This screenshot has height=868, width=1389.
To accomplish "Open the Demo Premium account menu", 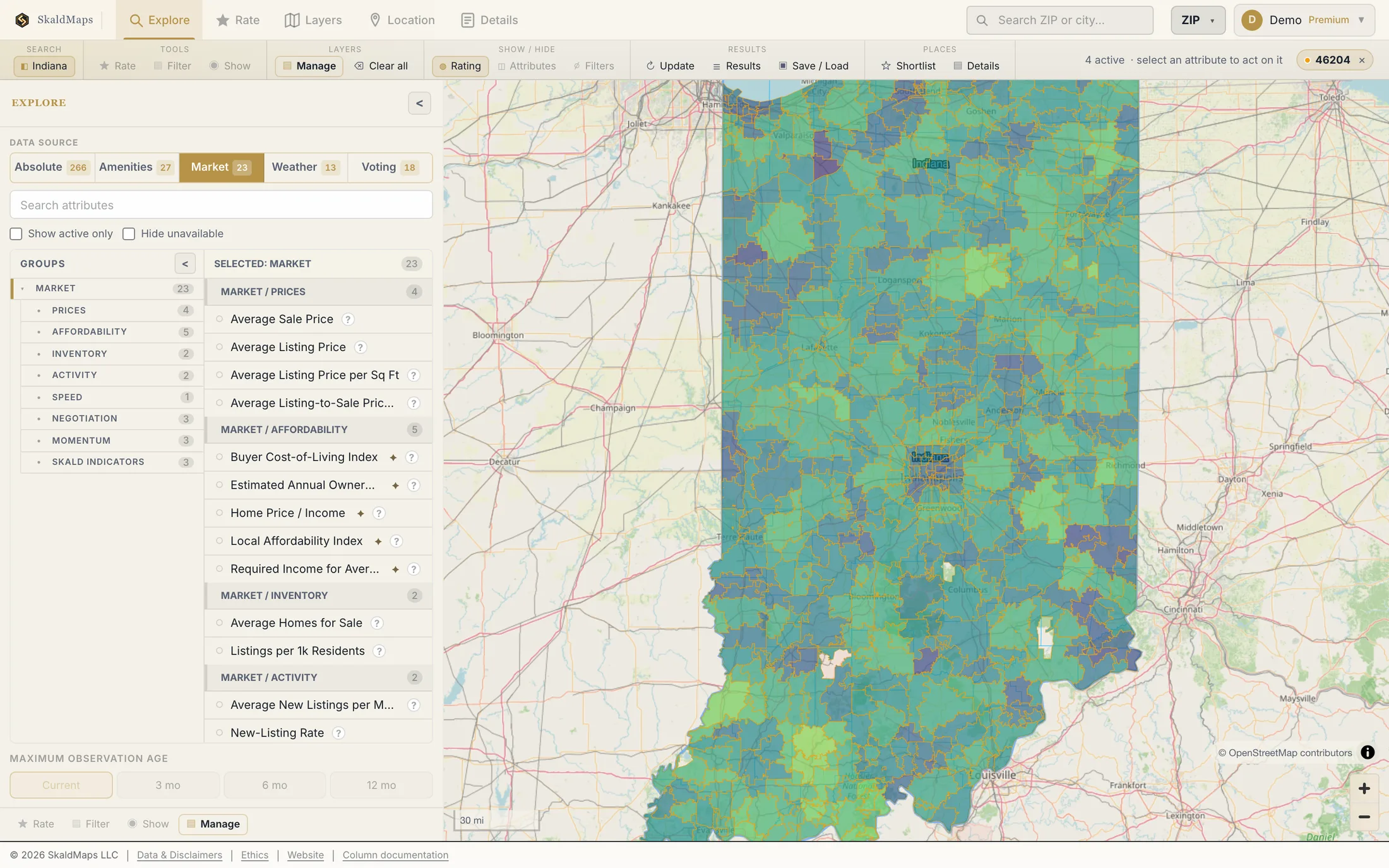I will coord(1304,20).
